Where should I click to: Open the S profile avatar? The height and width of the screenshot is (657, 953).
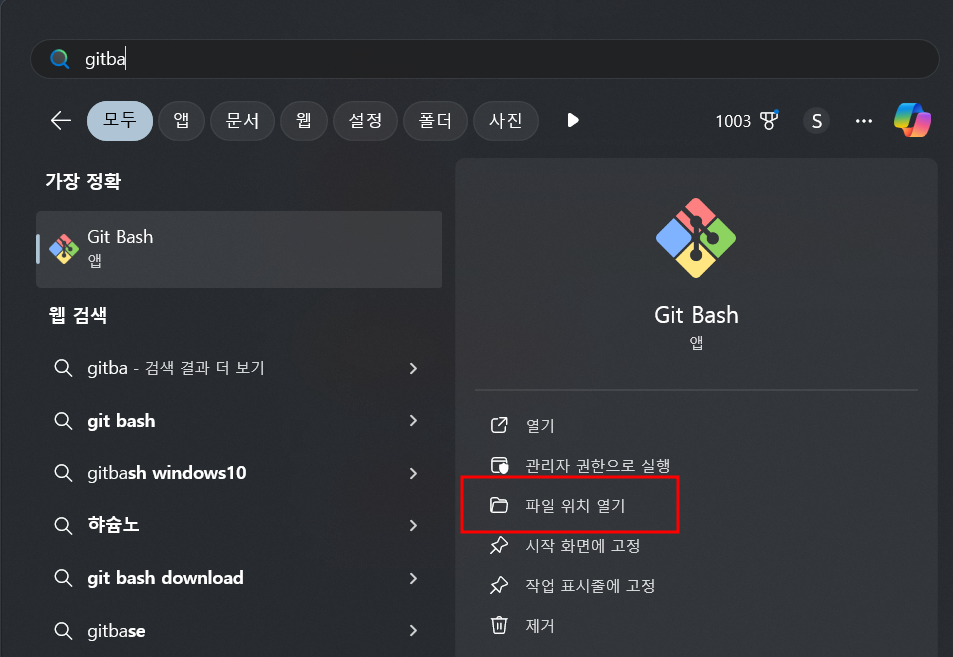[816, 121]
